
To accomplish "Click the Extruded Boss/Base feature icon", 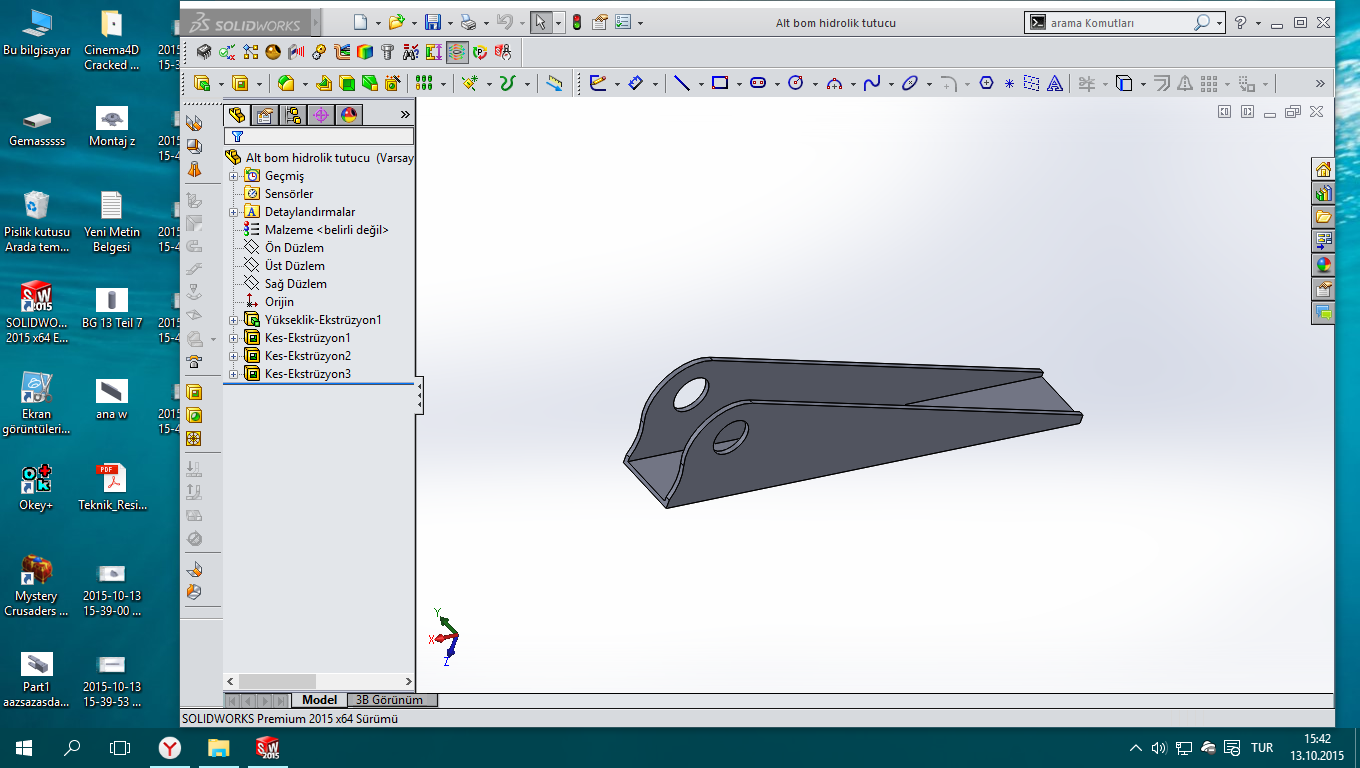I will click(203, 84).
